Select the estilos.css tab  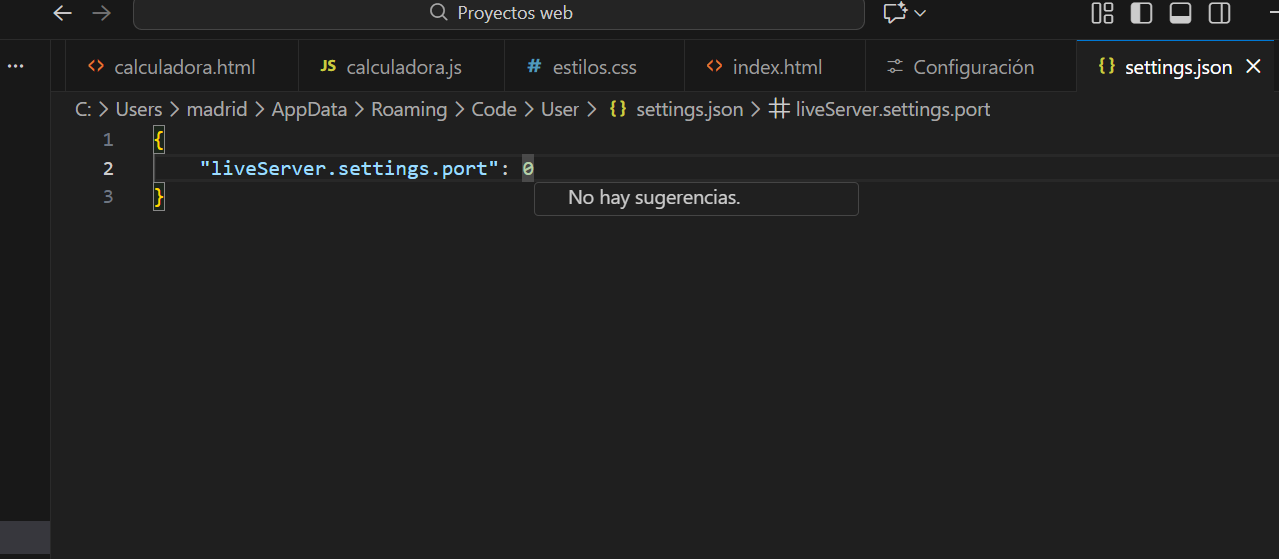click(594, 67)
